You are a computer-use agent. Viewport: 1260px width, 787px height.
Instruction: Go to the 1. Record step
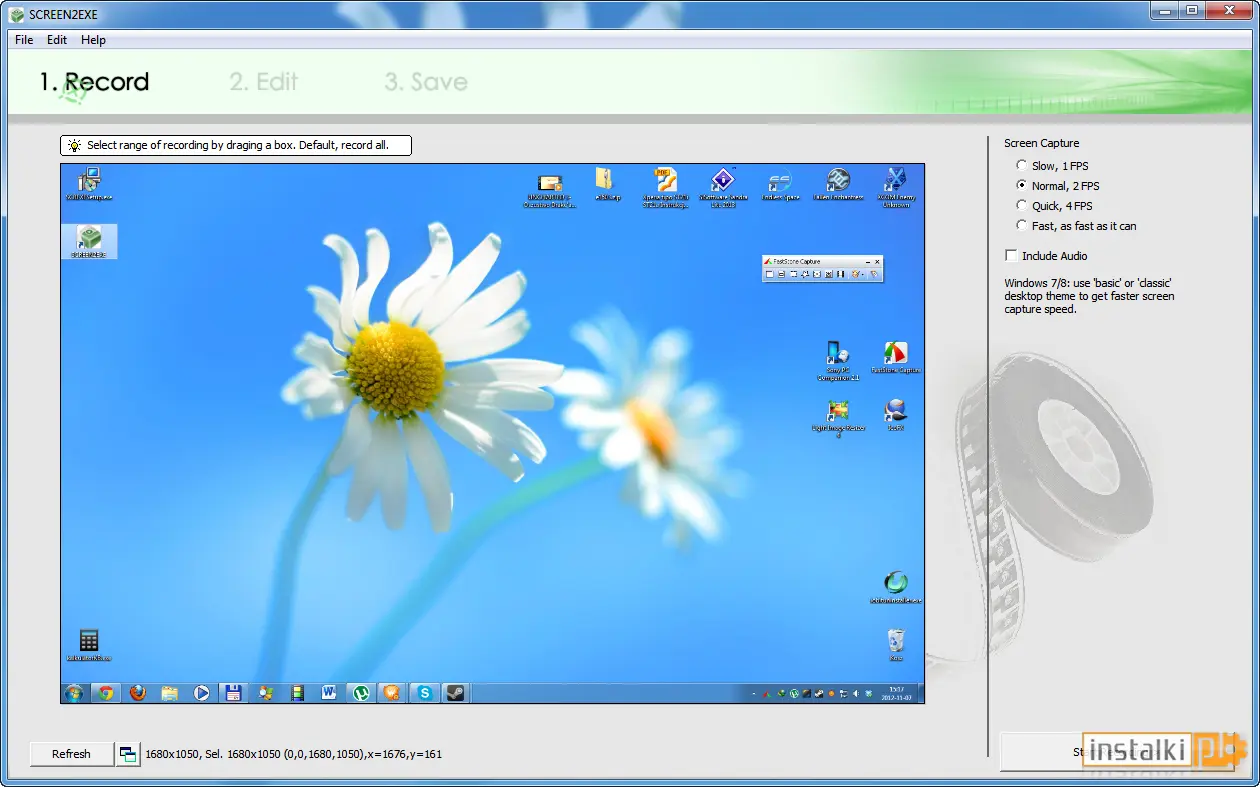[x=94, y=82]
